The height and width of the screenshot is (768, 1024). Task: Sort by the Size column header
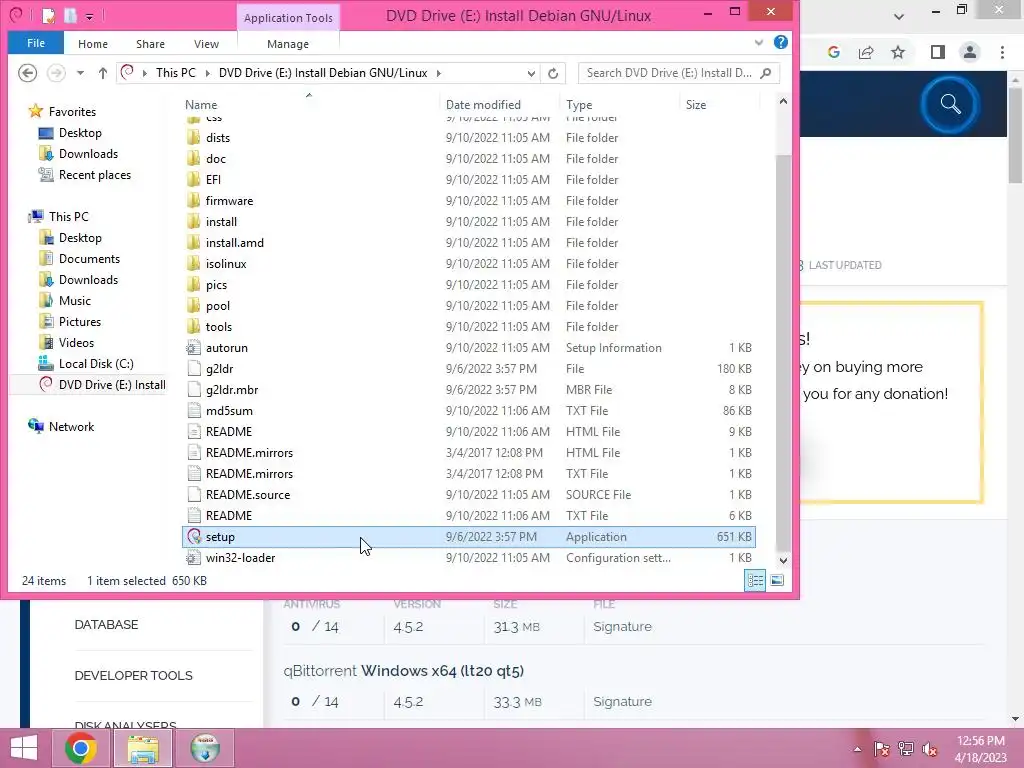[696, 104]
